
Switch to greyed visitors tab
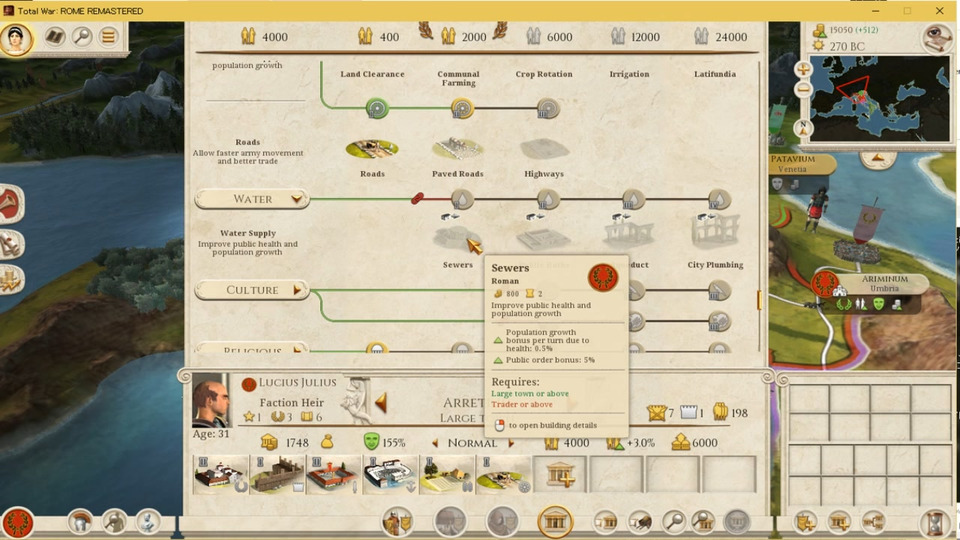450,522
